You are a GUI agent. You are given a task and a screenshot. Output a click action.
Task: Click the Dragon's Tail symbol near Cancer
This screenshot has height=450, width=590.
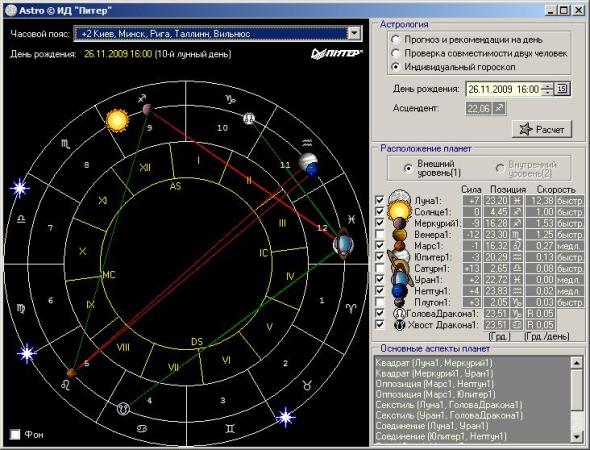pos(123,408)
